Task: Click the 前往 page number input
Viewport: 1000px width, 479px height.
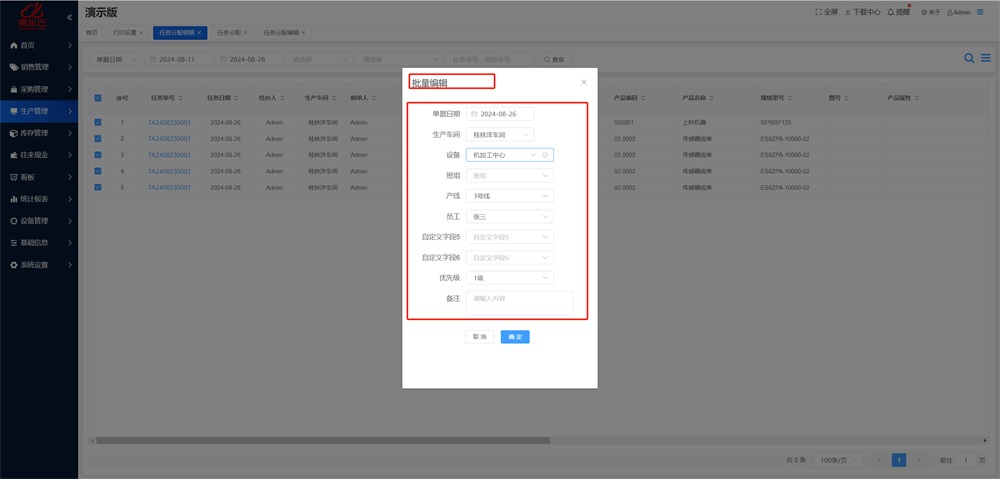Action: (x=966, y=460)
